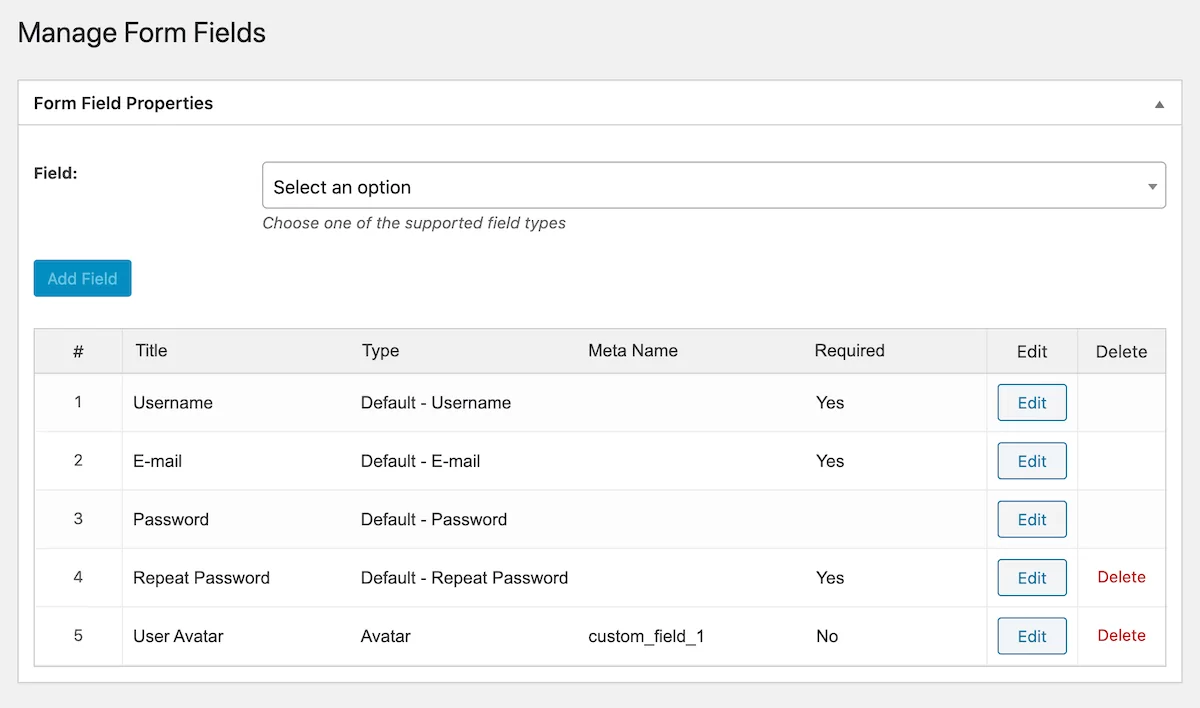The width and height of the screenshot is (1200, 708).
Task: Delete the User Avatar field
Action: [1121, 635]
